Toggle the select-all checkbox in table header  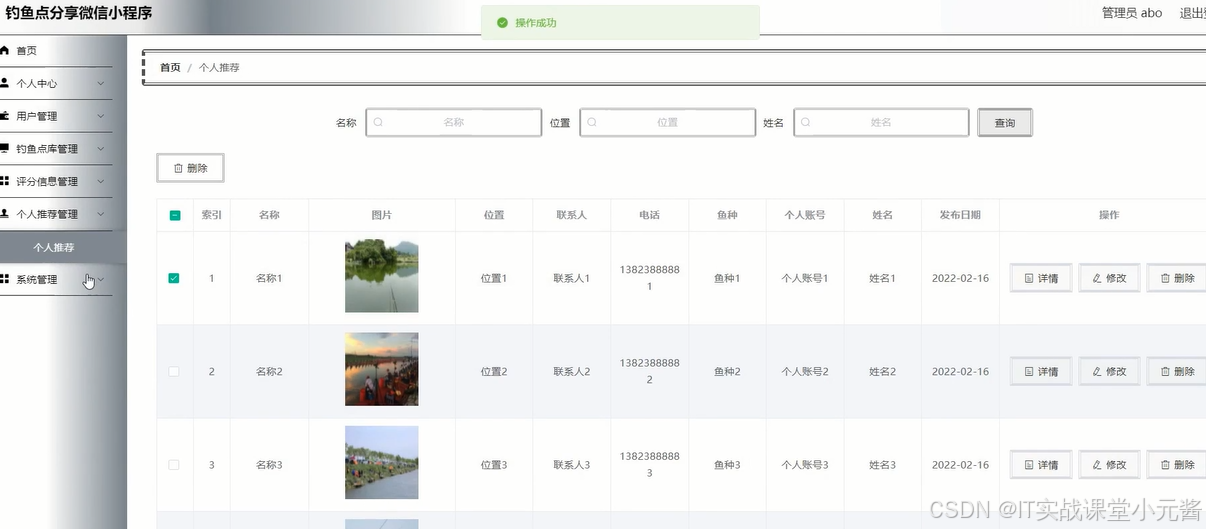(174, 215)
